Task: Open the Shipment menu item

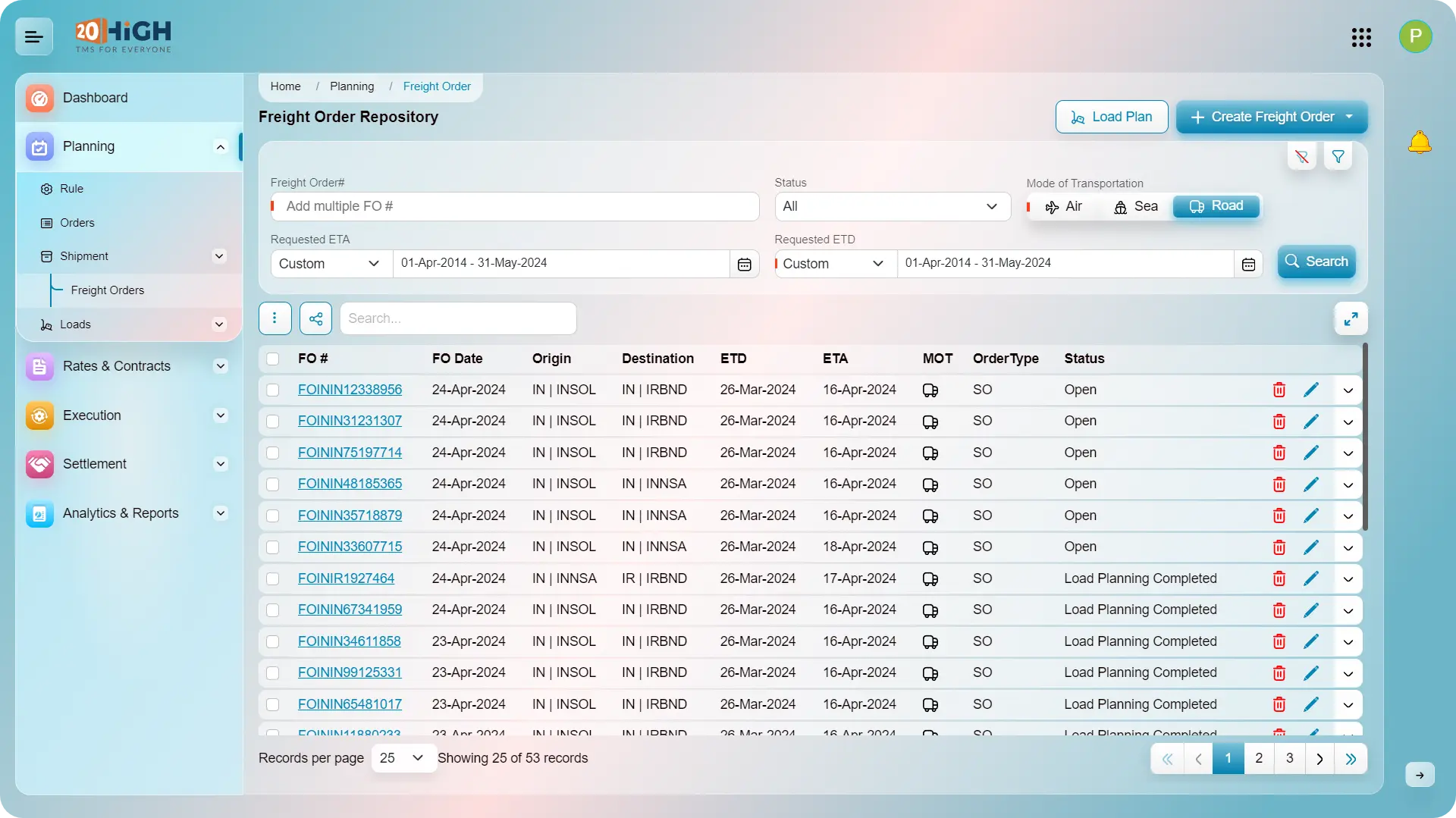Action: click(x=84, y=256)
